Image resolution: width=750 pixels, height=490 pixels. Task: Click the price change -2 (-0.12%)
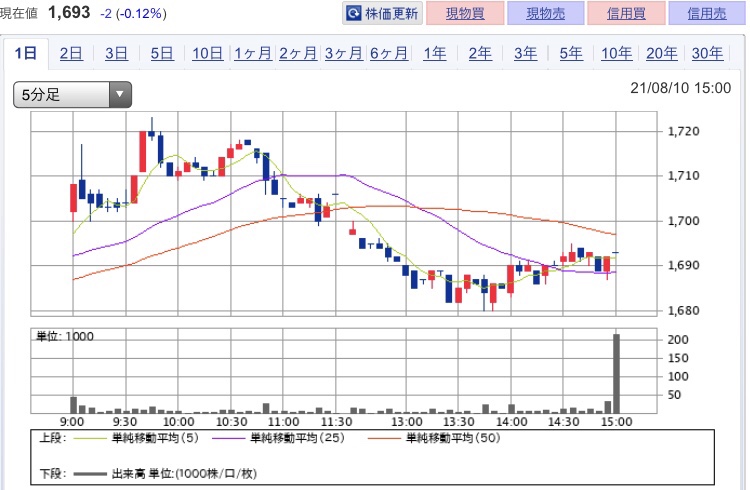point(133,13)
